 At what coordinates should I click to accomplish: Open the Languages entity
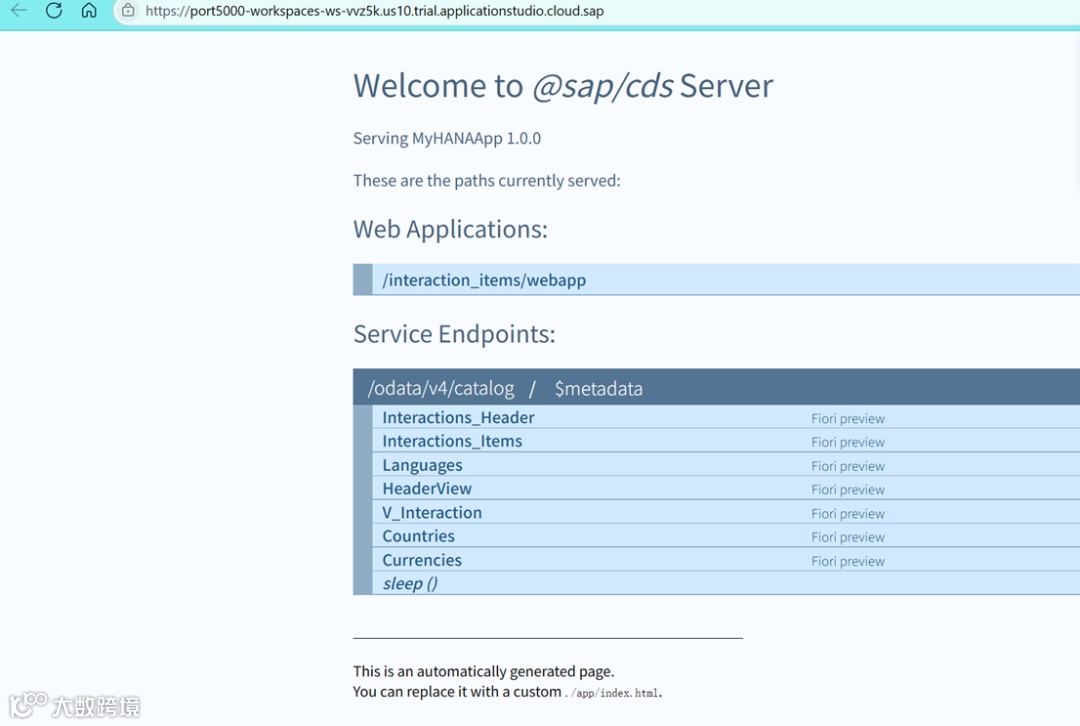(422, 465)
